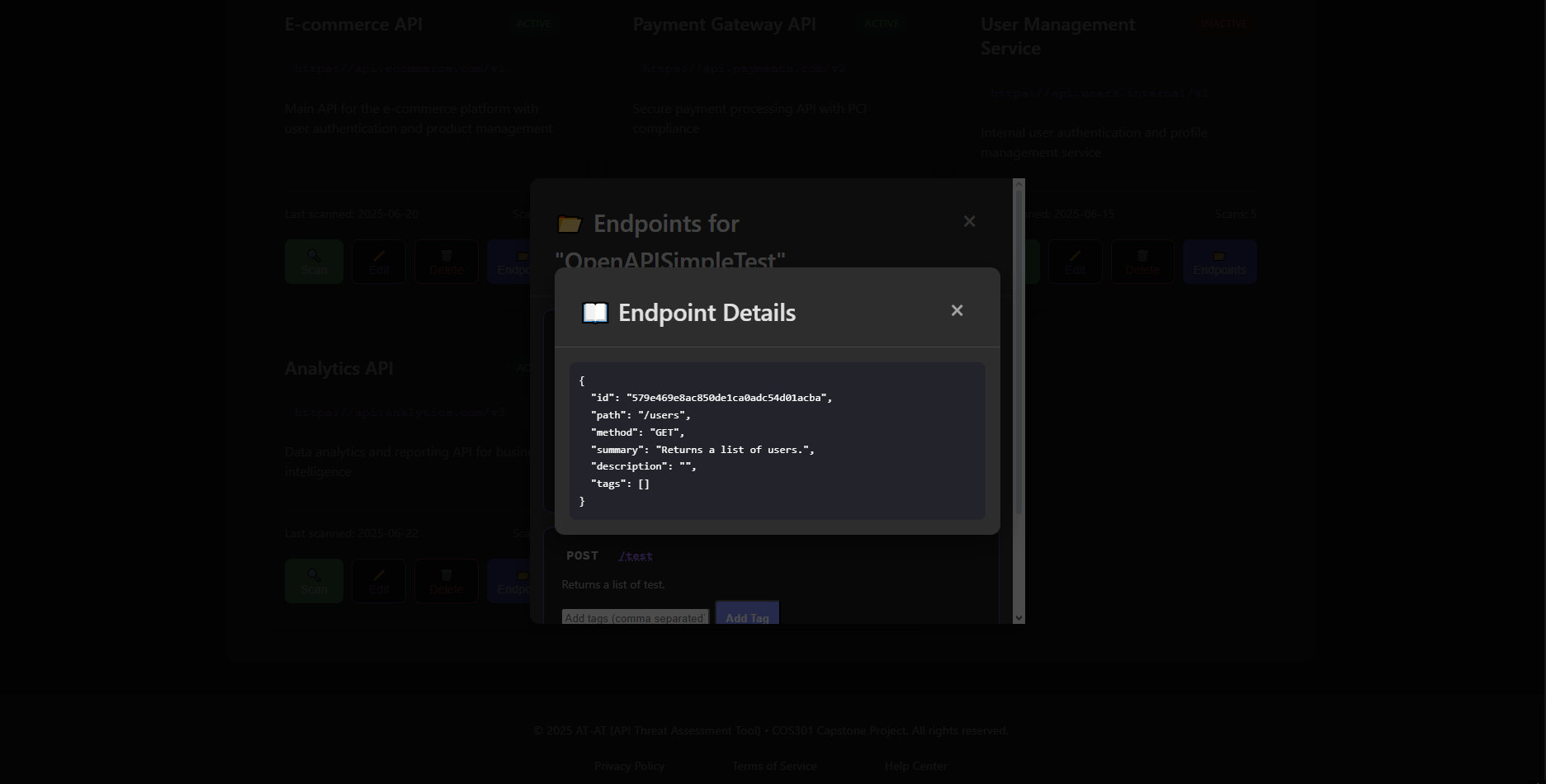Click 'Last scanned: 2025-06-20' text
The width and height of the screenshot is (1546, 784).
[352, 214]
